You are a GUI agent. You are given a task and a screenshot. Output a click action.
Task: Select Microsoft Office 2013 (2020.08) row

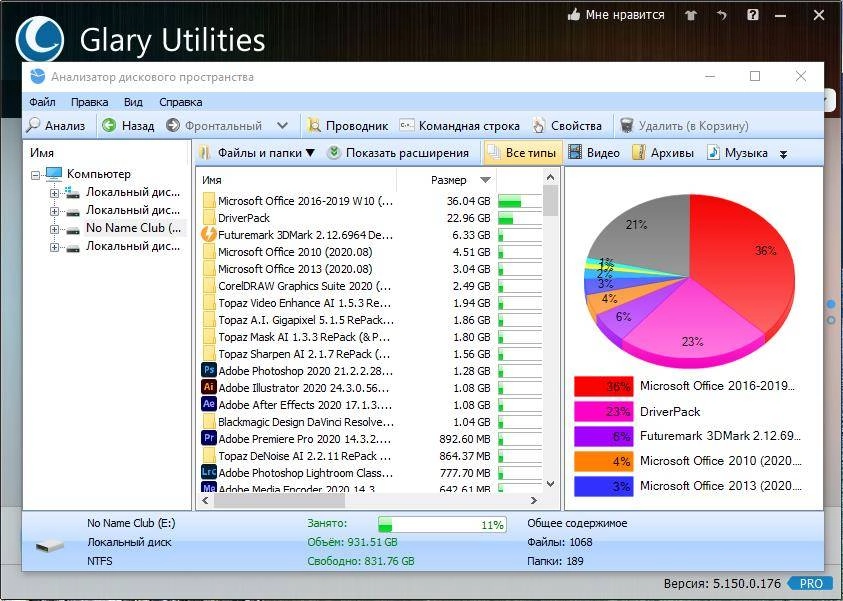371,269
